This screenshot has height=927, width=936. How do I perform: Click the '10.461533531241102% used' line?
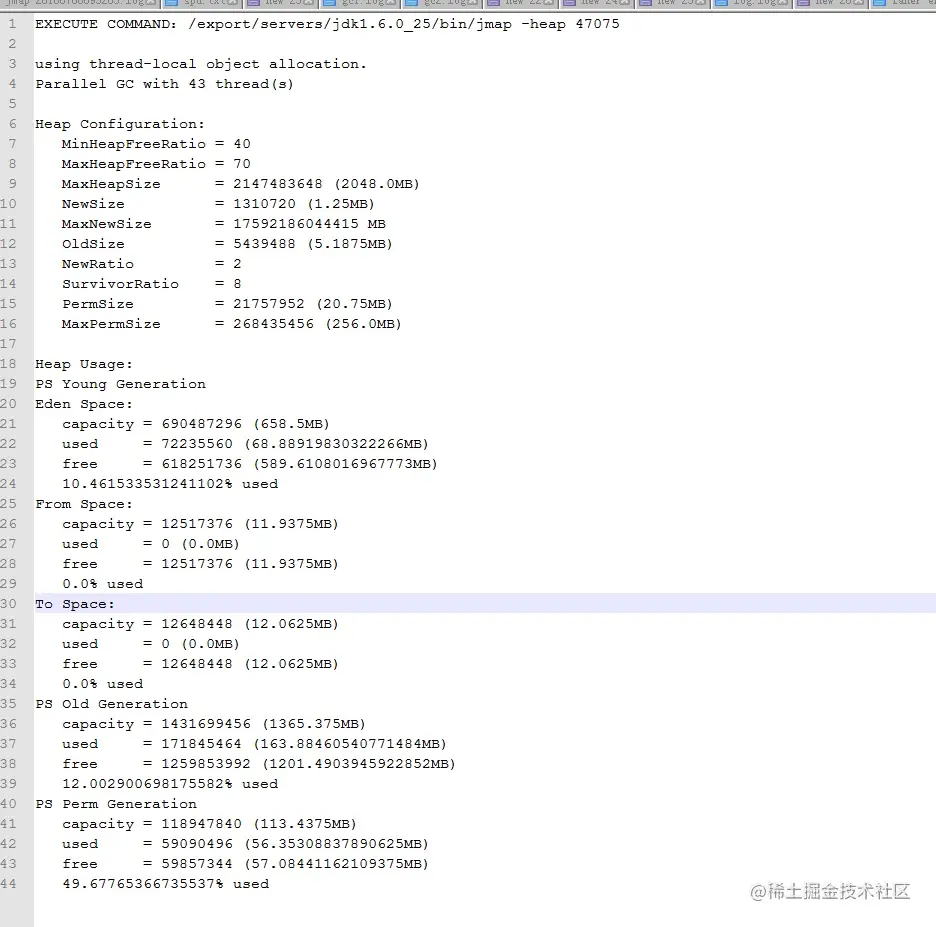click(170, 485)
